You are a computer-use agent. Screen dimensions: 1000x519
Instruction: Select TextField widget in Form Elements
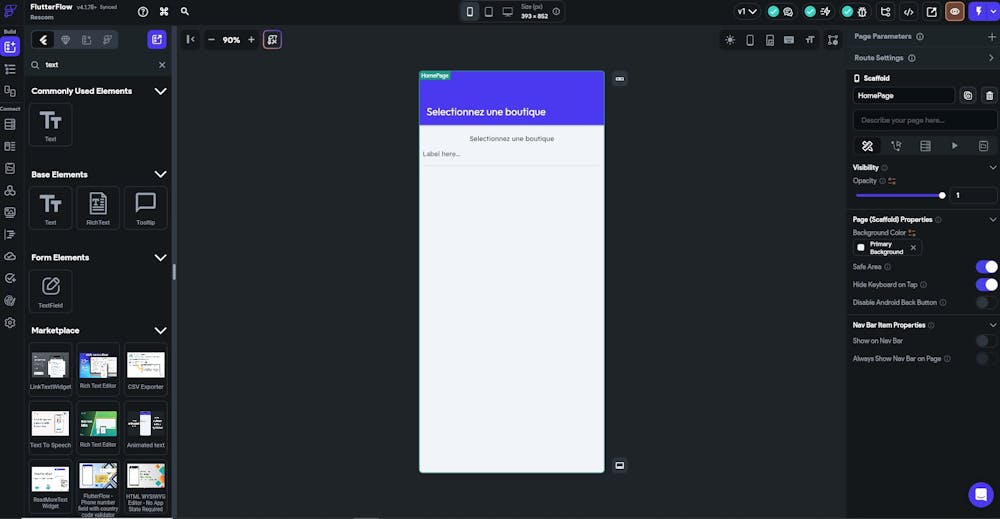pos(50,291)
